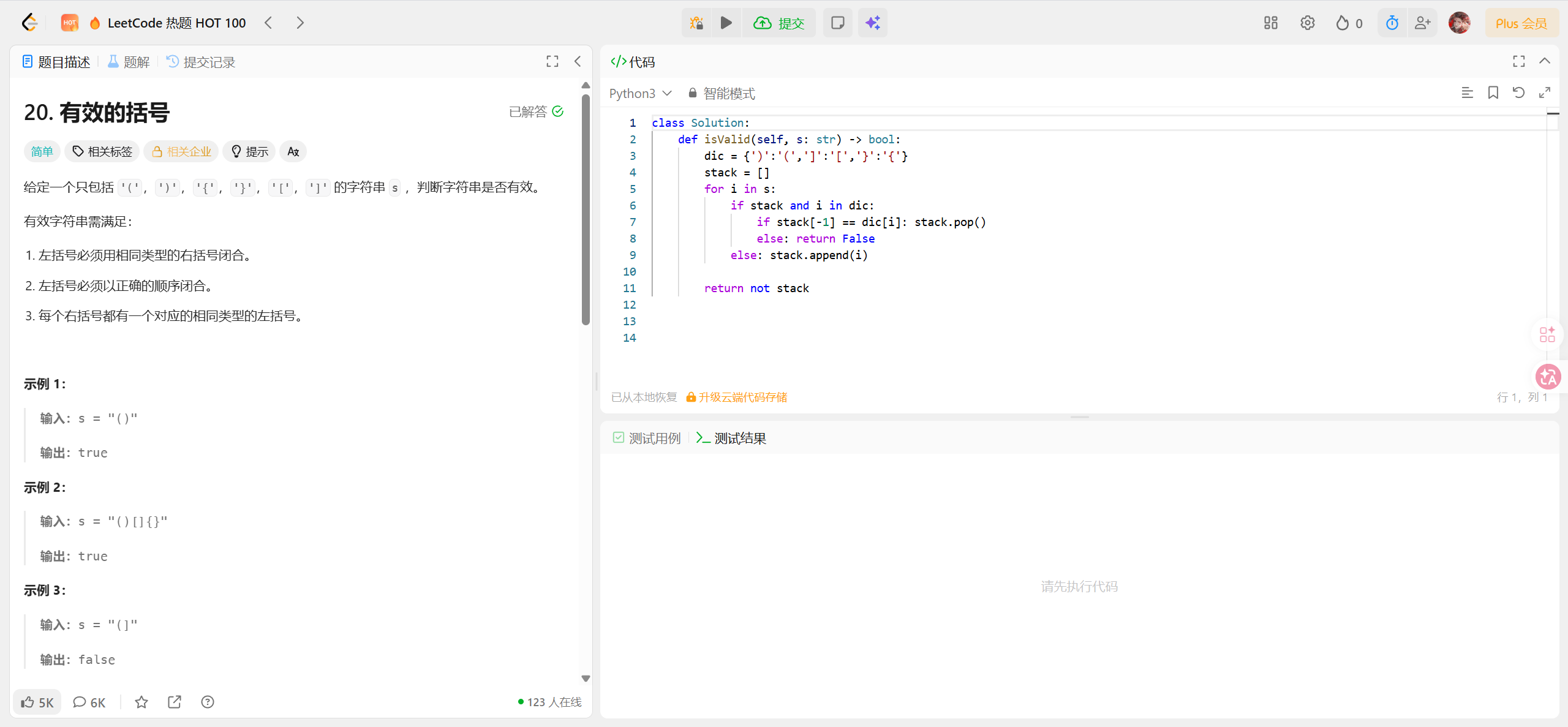
Task: Maximize the description panel
Action: (552, 61)
